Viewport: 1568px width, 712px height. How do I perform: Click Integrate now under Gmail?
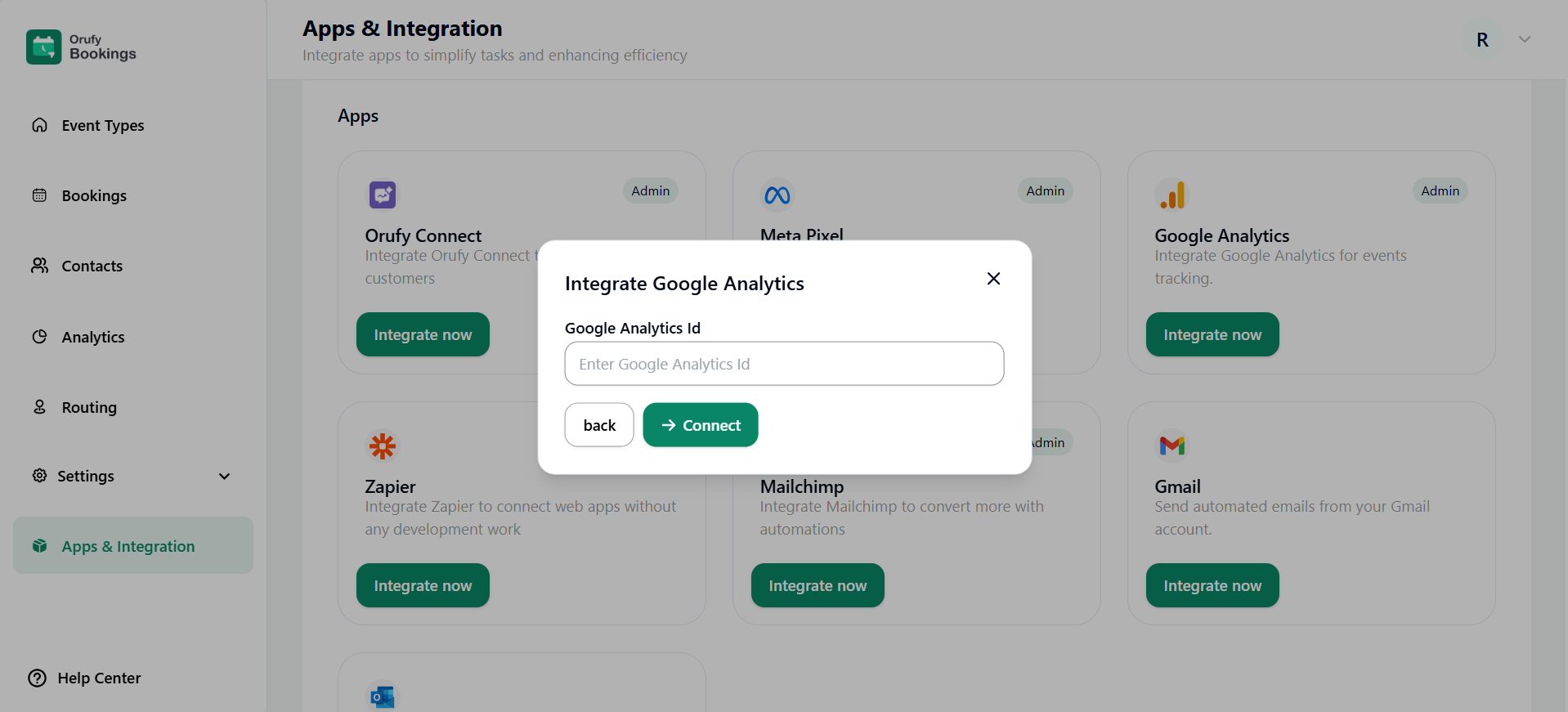tap(1212, 586)
